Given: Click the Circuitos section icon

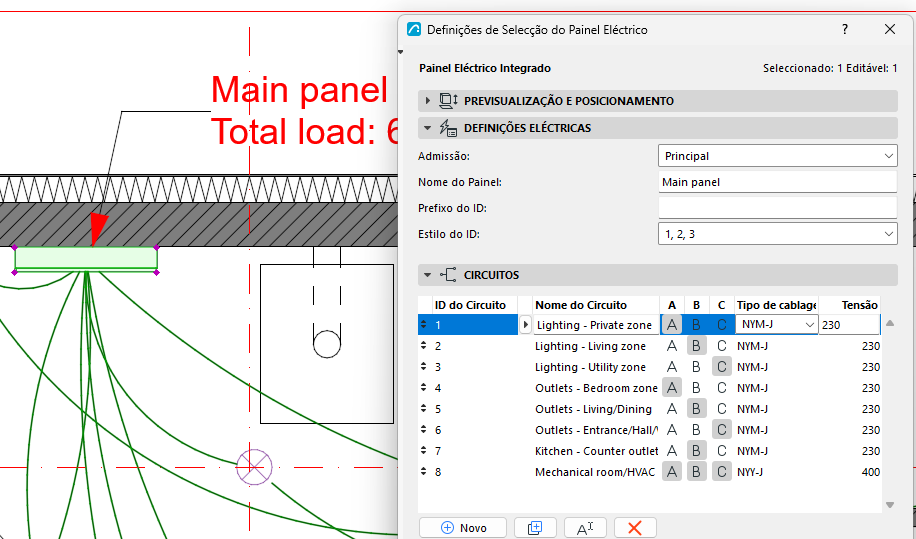Looking at the screenshot, I should tap(448, 275).
